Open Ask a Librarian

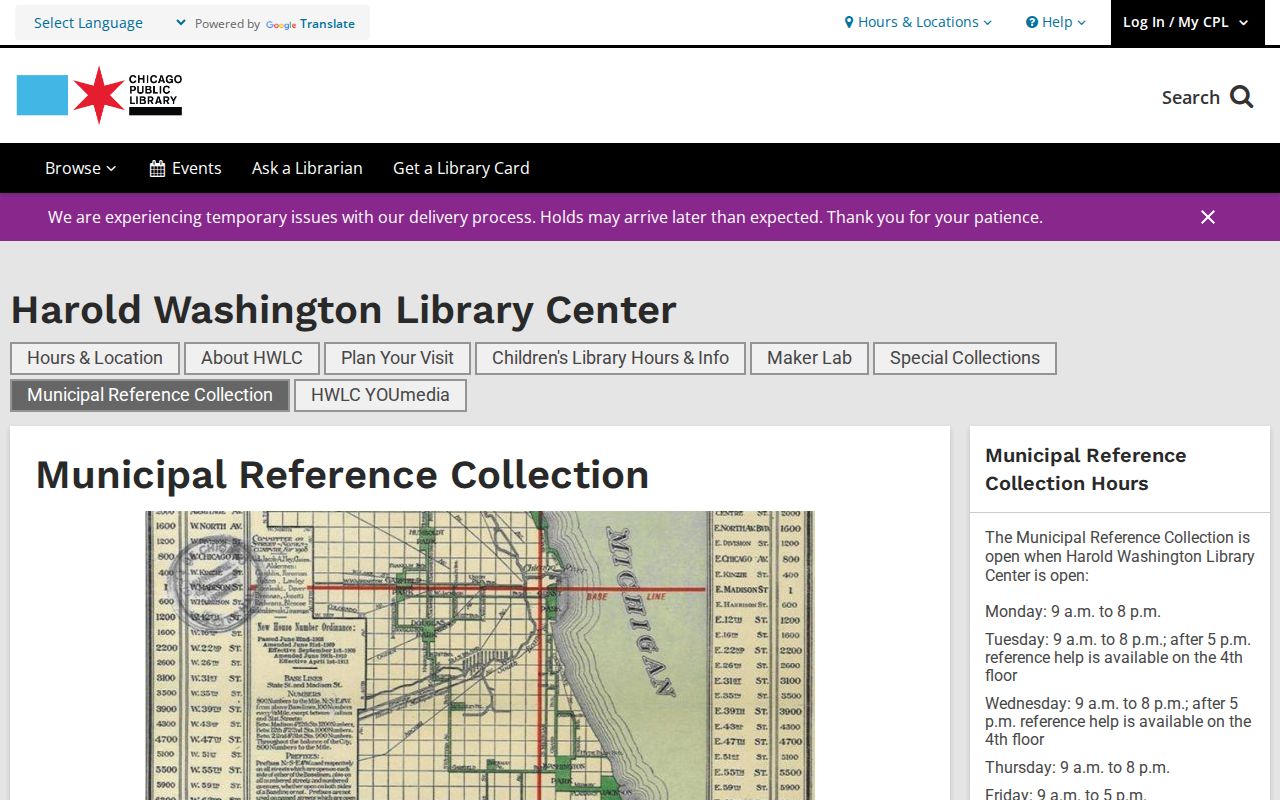[x=307, y=168]
